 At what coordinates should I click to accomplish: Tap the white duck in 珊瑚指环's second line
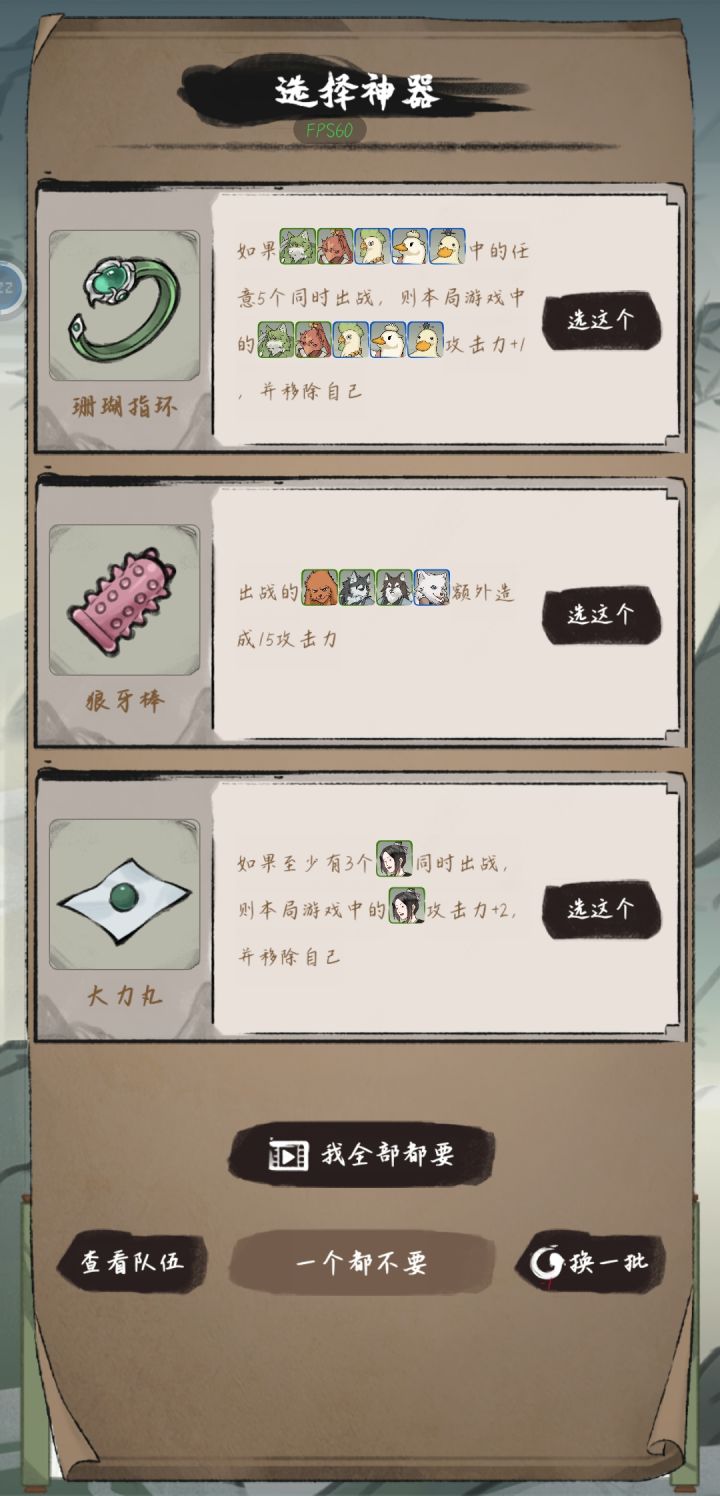[x=388, y=340]
